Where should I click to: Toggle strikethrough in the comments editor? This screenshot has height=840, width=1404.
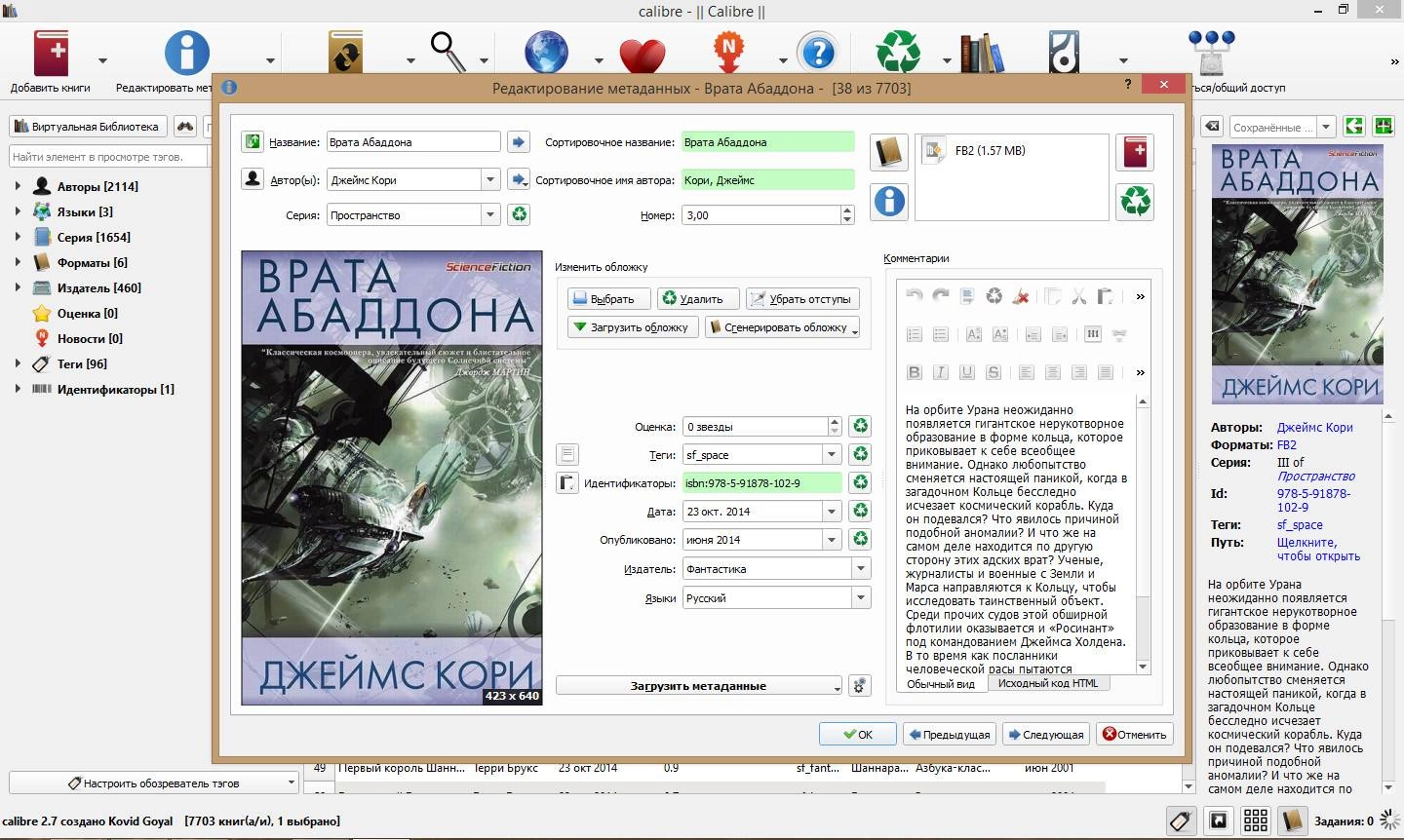tap(994, 372)
